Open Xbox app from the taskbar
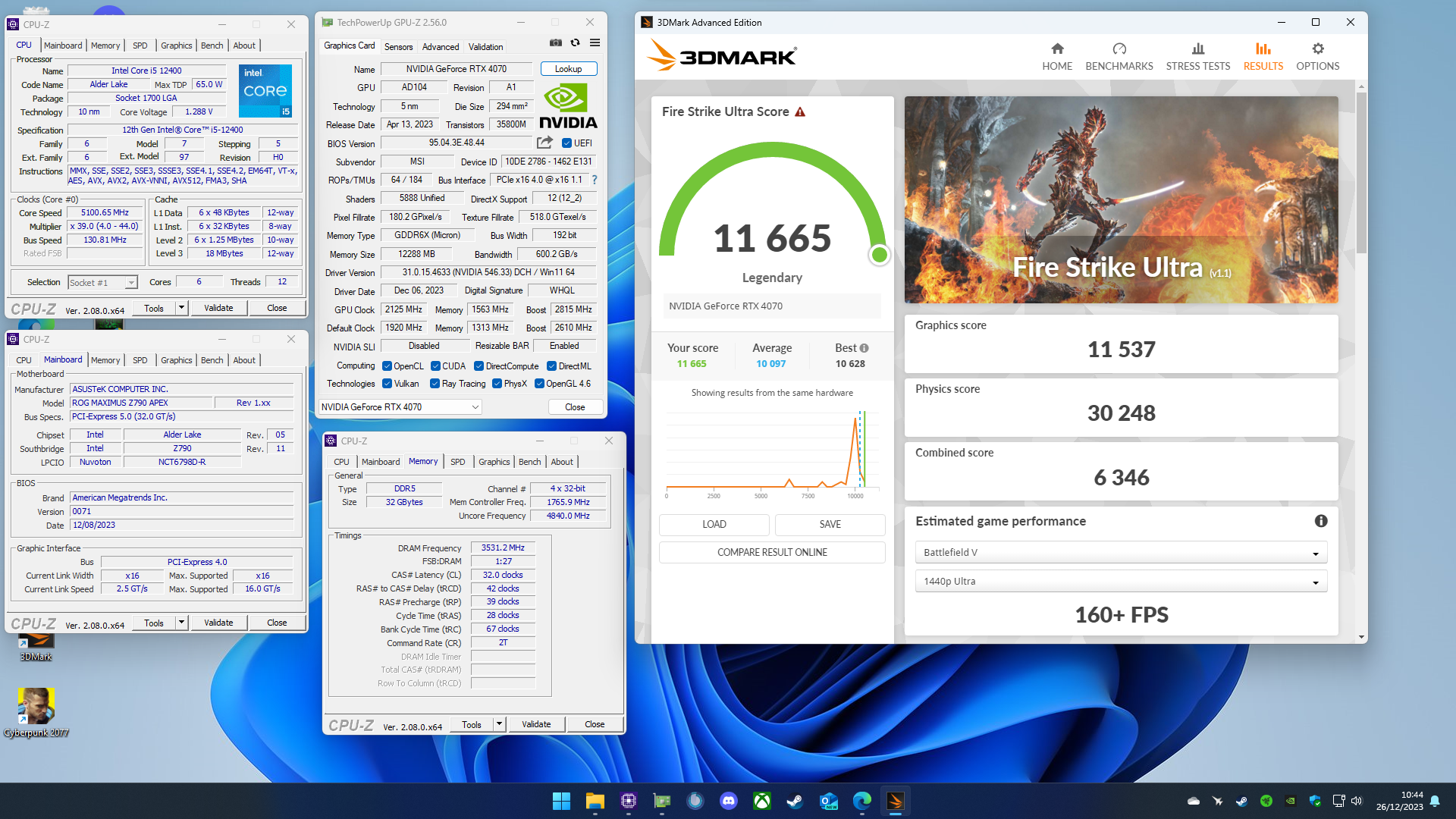Image resolution: width=1456 pixels, height=819 pixels. tap(762, 801)
